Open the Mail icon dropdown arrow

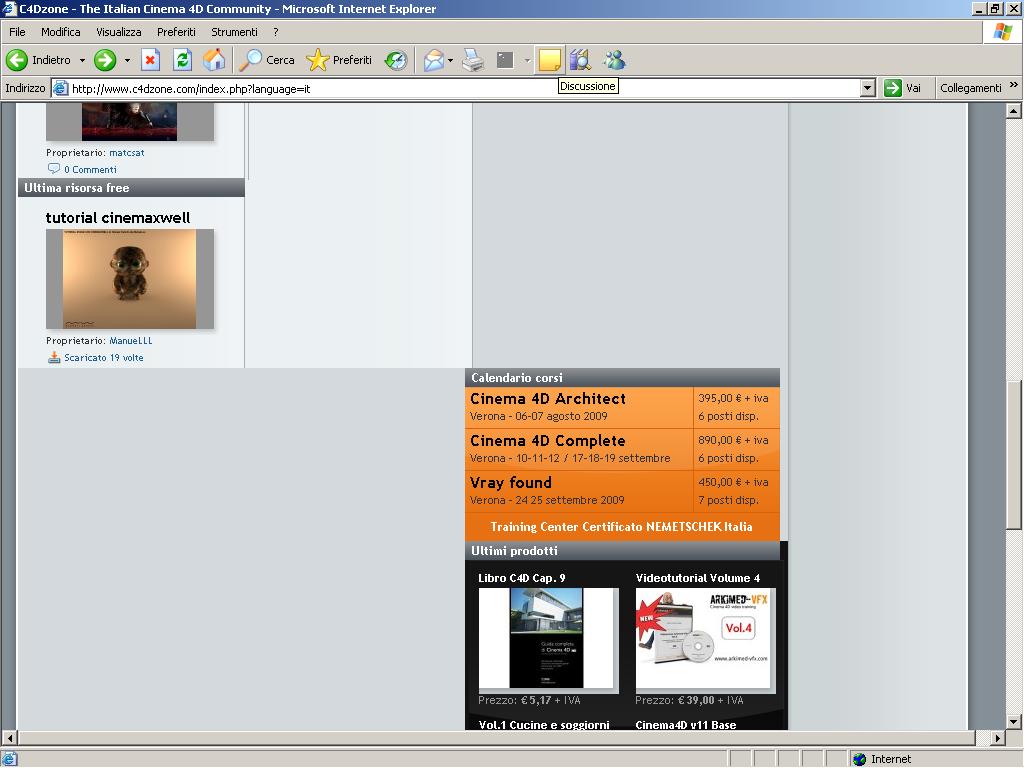(451, 60)
